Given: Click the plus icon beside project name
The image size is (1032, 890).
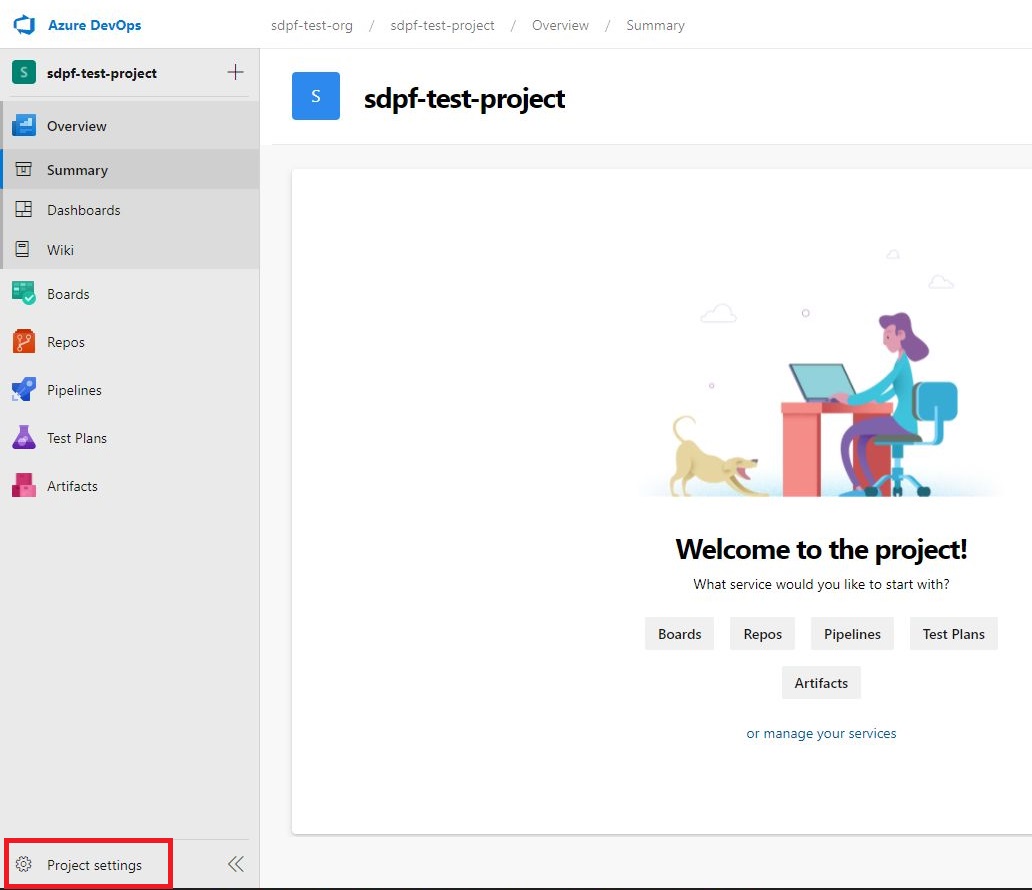Looking at the screenshot, I should [235, 72].
